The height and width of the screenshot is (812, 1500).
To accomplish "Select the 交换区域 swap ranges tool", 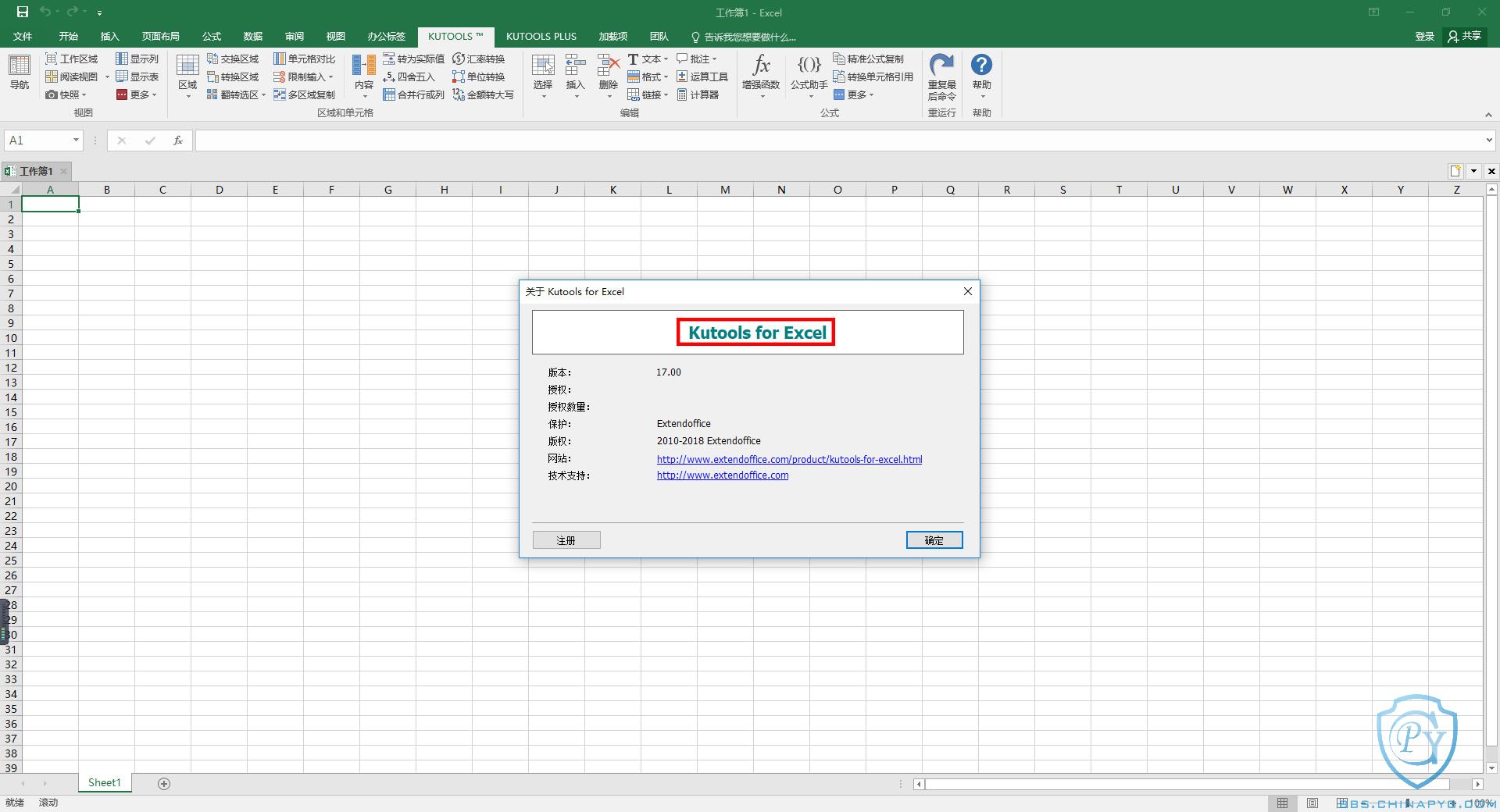I will point(233,59).
